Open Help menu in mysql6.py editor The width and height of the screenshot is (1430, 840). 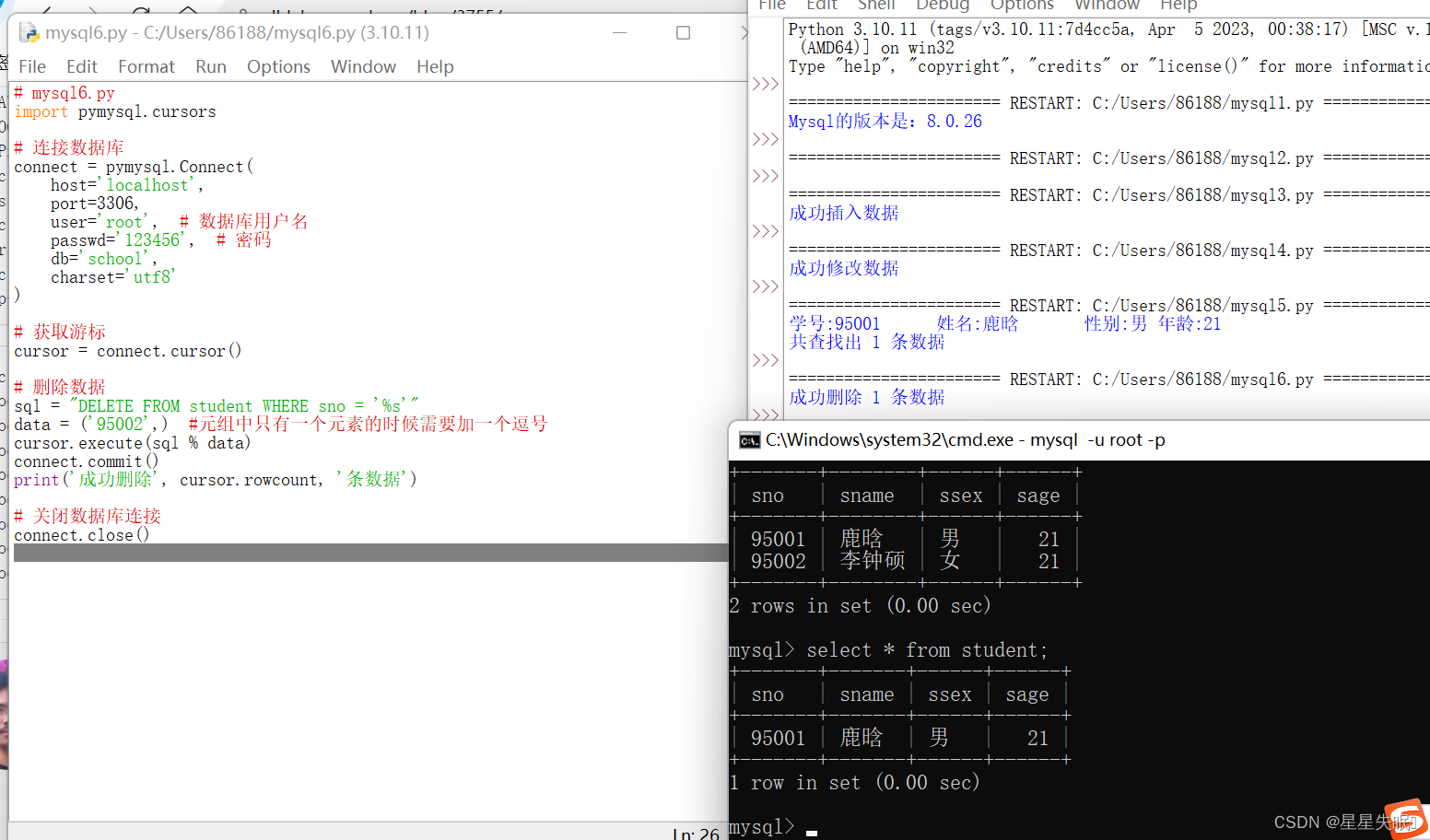(x=435, y=66)
